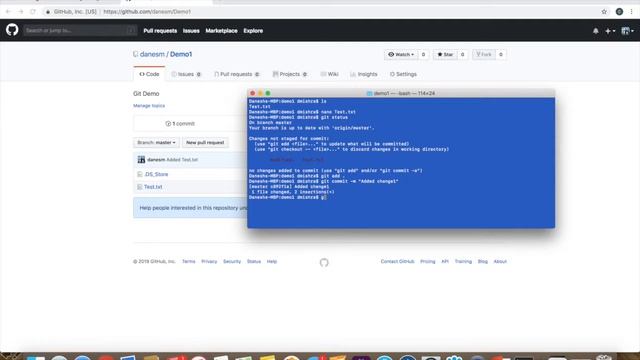This screenshot has width=640, height=360.
Task: Minimize the terminal window
Action: point(260,93)
